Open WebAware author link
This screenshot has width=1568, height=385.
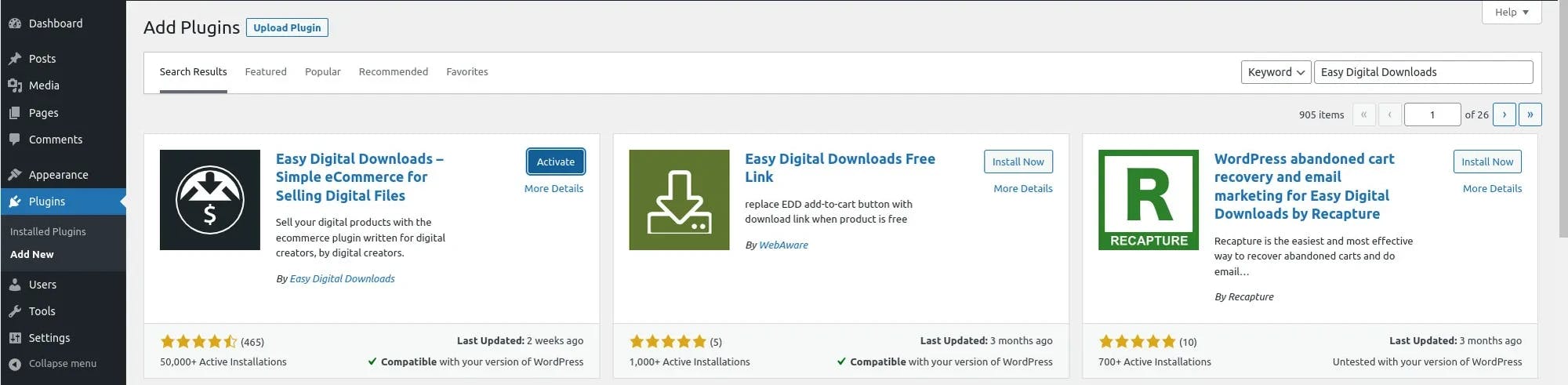[783, 245]
